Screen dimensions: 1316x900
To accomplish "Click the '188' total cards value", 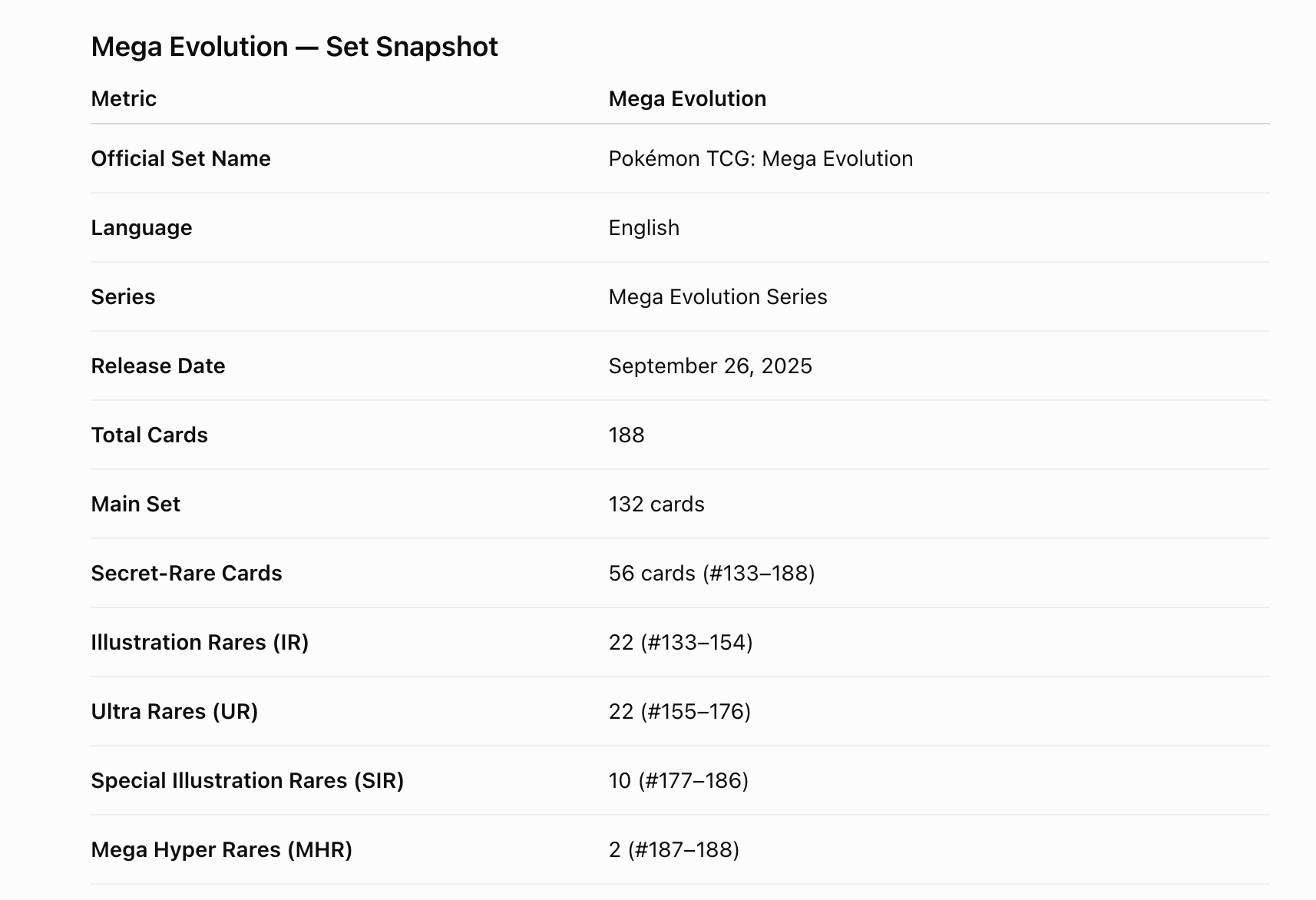I will (x=627, y=435).
